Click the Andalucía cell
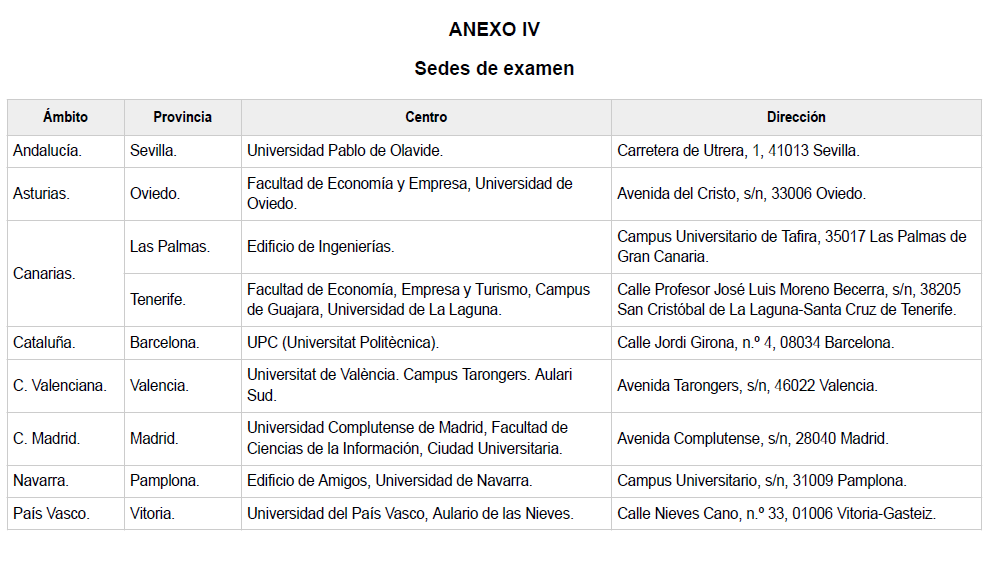This screenshot has height=577, width=985. pos(48,151)
